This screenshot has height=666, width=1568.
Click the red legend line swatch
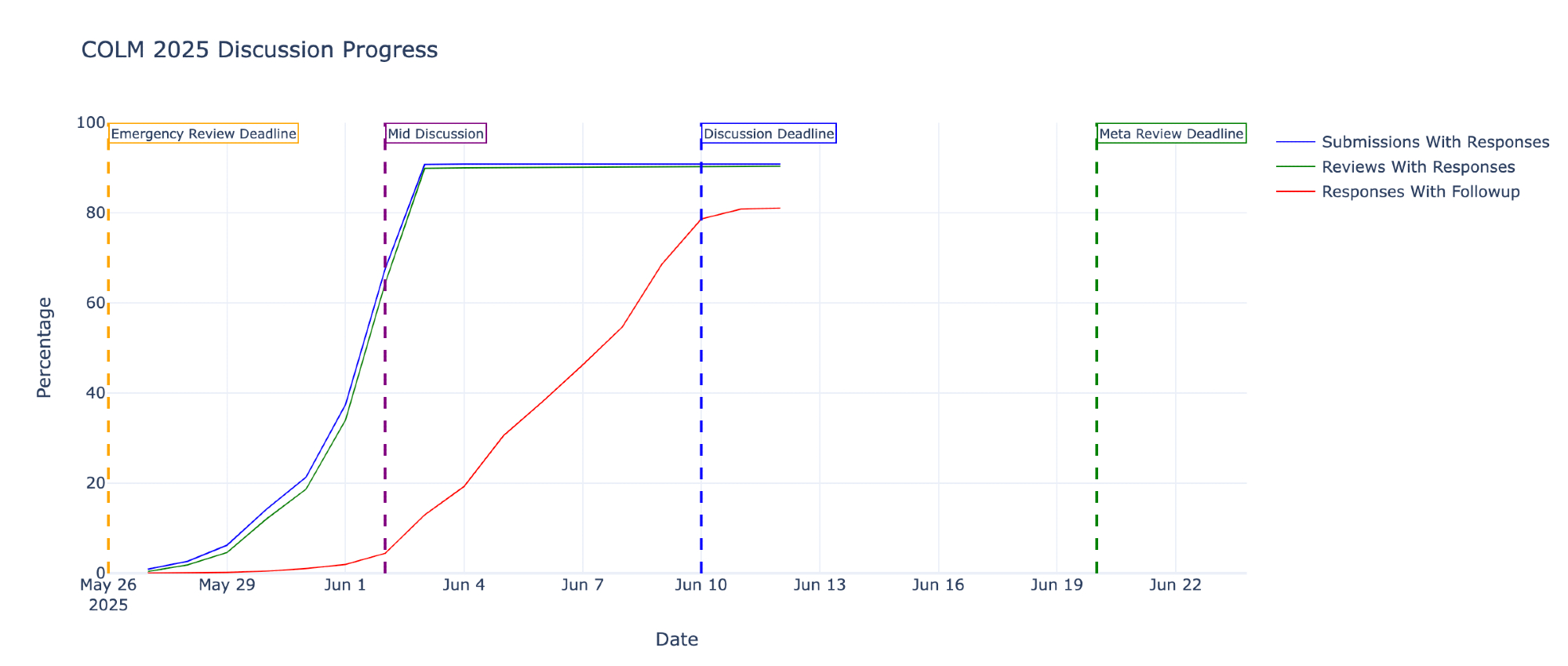(x=1295, y=192)
